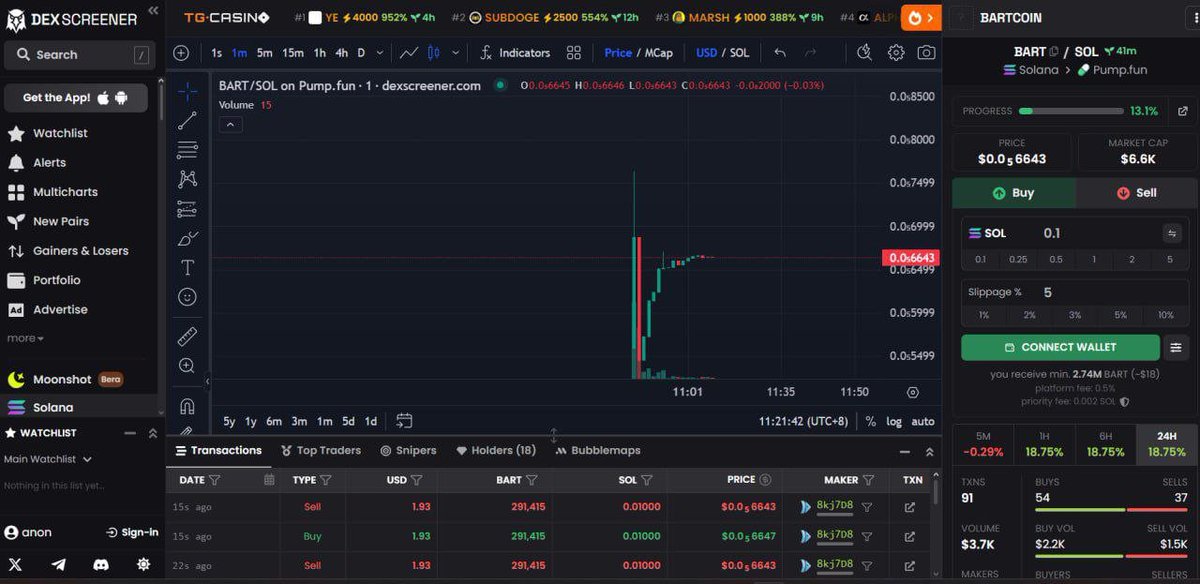Open the Indicators menu
The image size is (1200, 584).
tap(514, 52)
